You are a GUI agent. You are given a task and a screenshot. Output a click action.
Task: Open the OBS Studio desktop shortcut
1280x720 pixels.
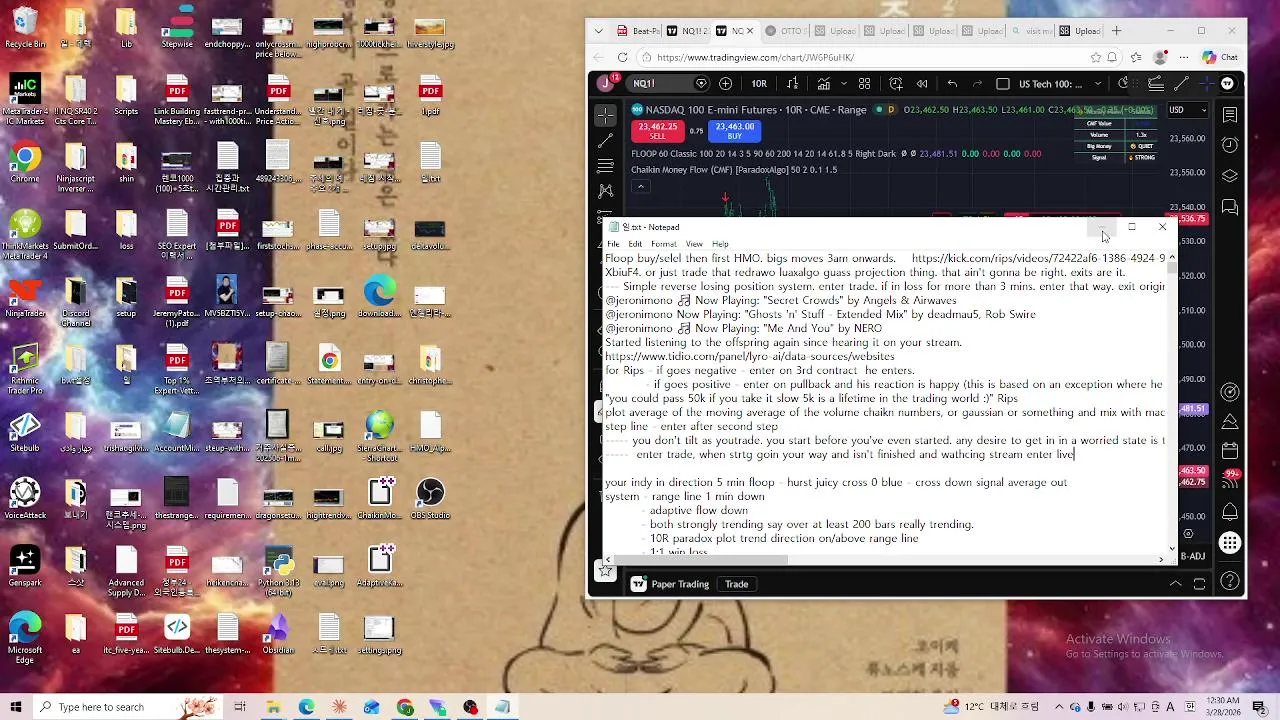point(430,499)
